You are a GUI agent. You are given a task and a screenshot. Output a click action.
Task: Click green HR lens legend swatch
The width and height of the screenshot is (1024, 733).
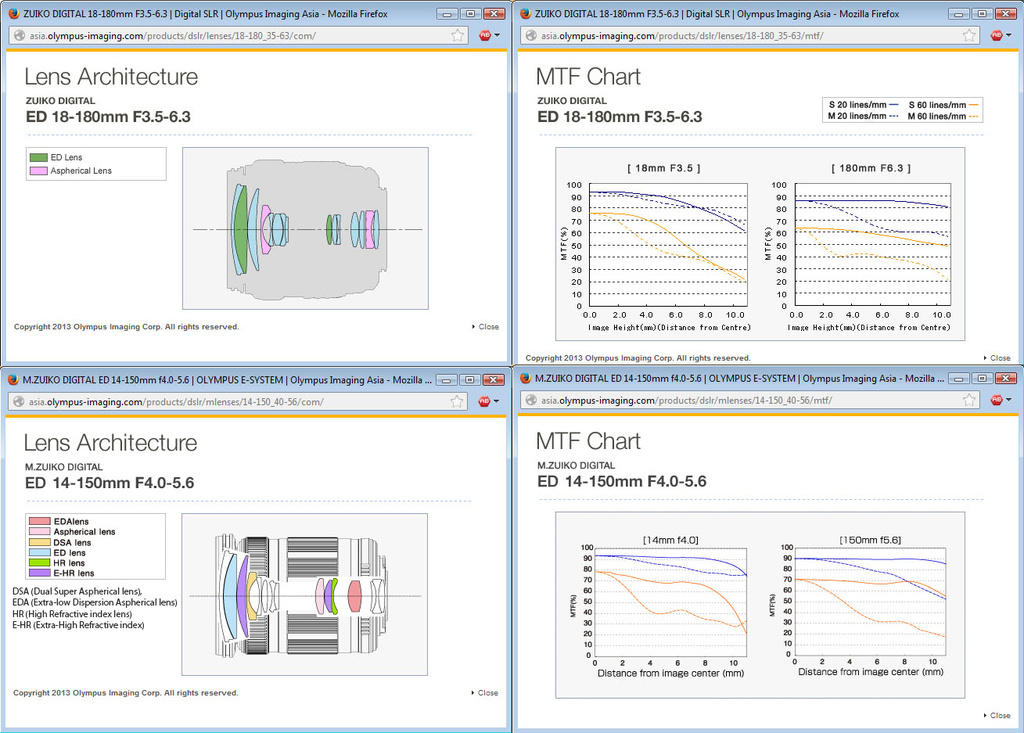click(x=40, y=562)
